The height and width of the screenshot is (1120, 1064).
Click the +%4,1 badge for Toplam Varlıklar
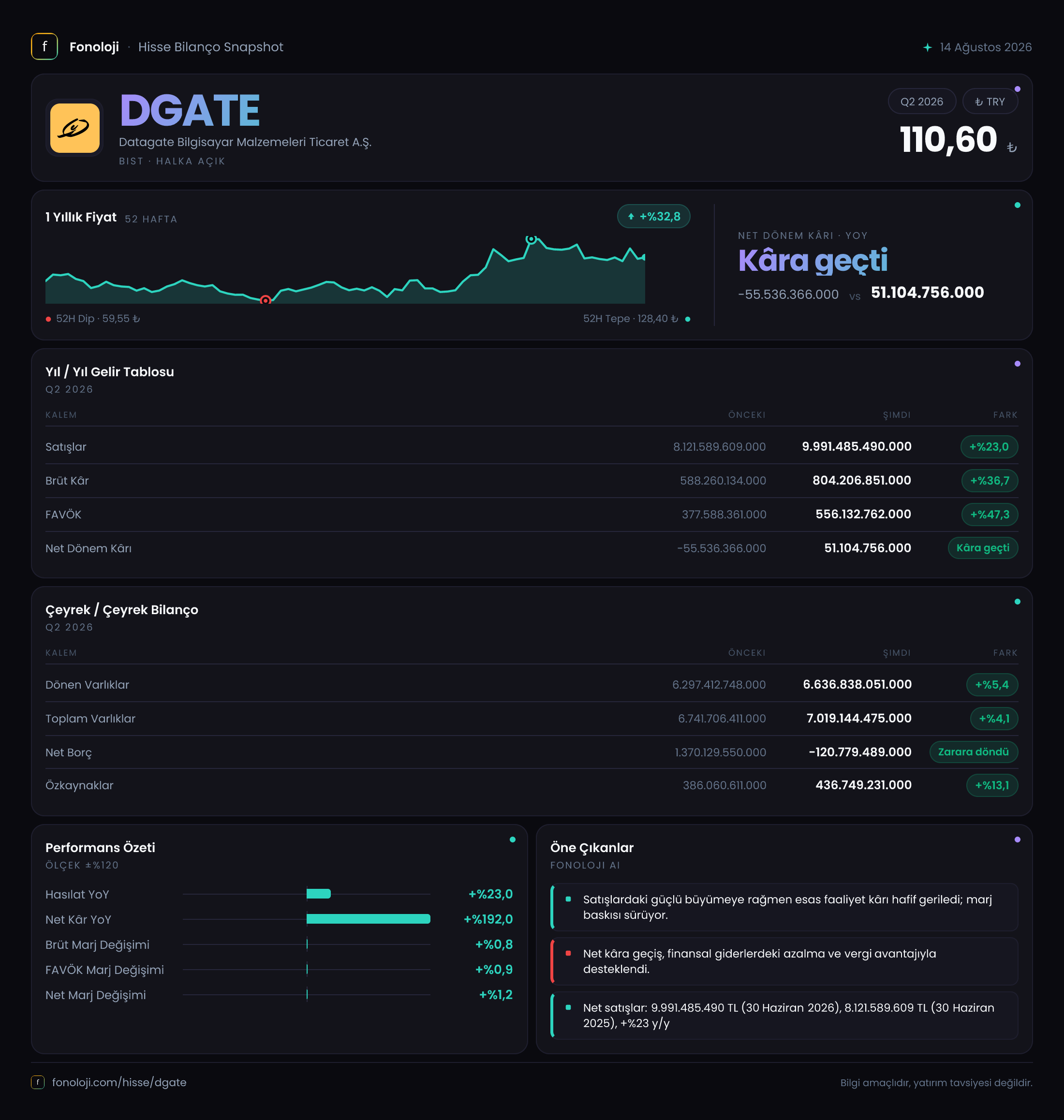tap(994, 719)
